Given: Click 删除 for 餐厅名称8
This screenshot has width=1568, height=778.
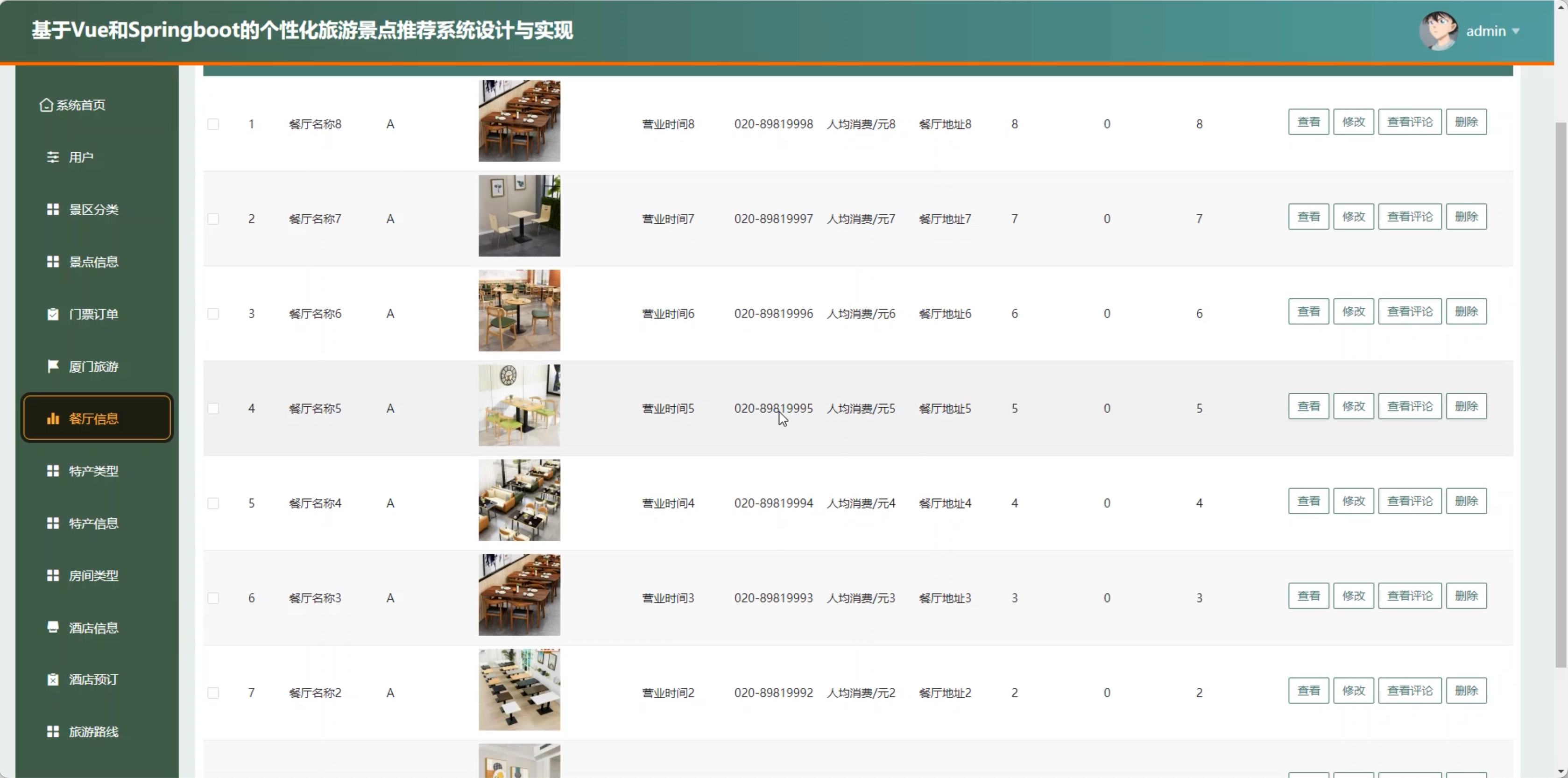Looking at the screenshot, I should pyautogui.click(x=1466, y=122).
